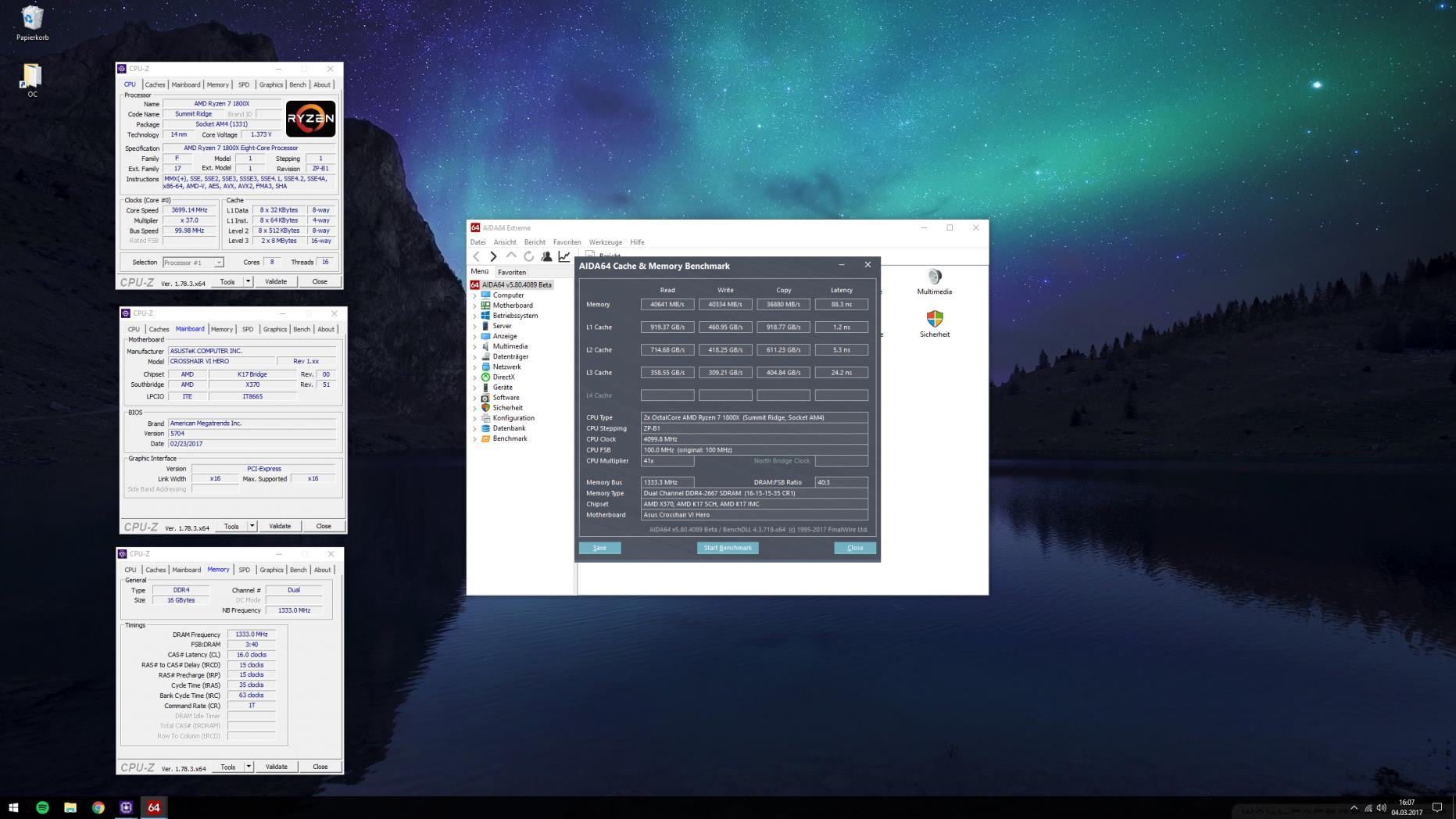Expand the Datenträger tree node
1456x819 pixels.
point(474,357)
